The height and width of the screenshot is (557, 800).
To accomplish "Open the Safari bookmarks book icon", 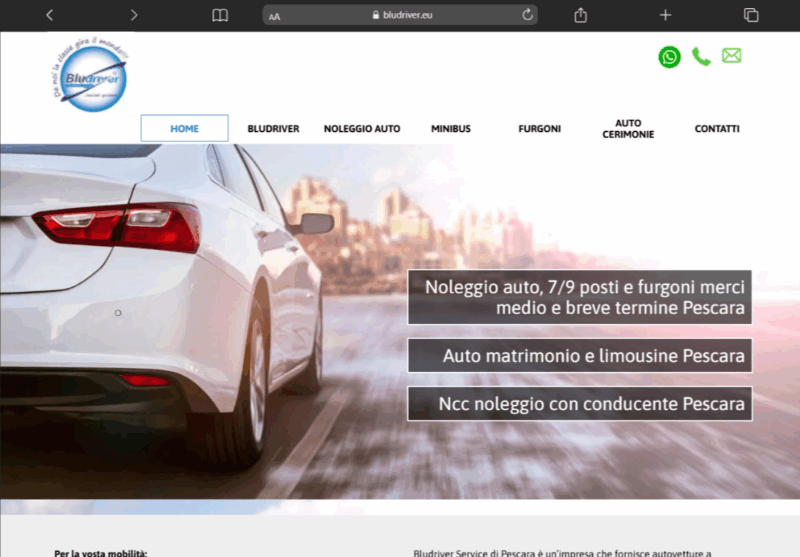I will [220, 15].
